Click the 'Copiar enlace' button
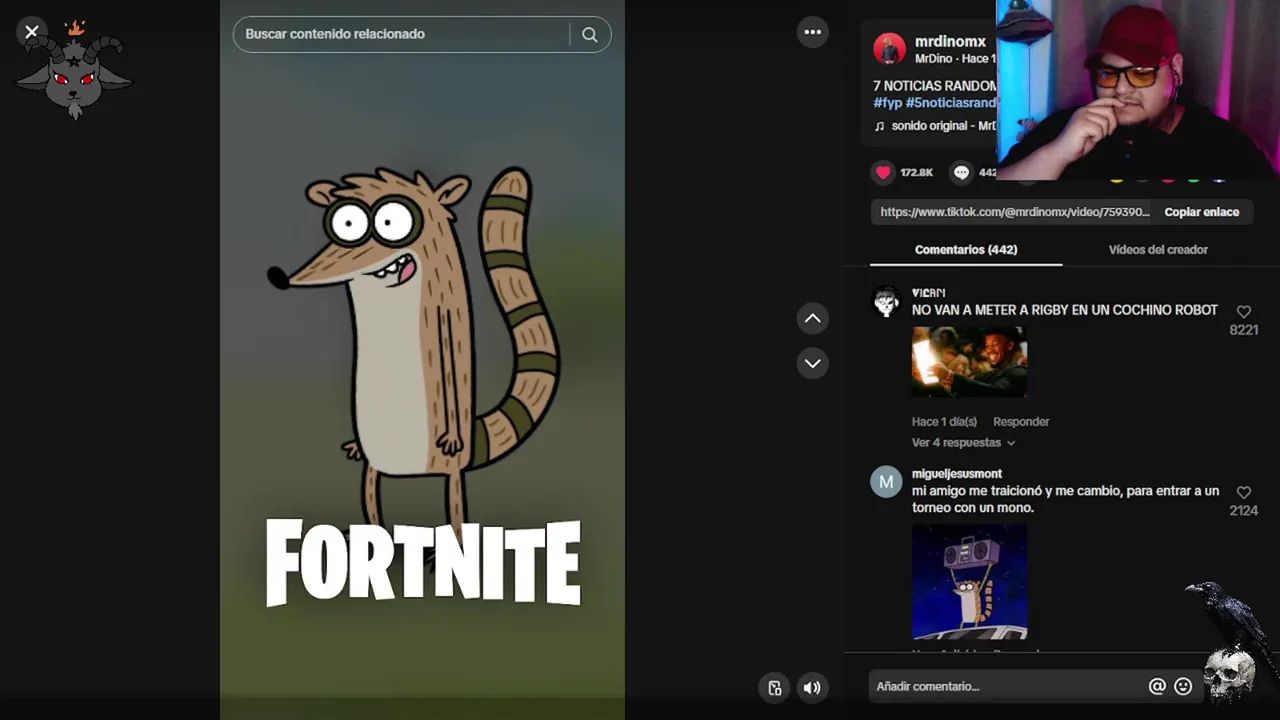 [1201, 212]
